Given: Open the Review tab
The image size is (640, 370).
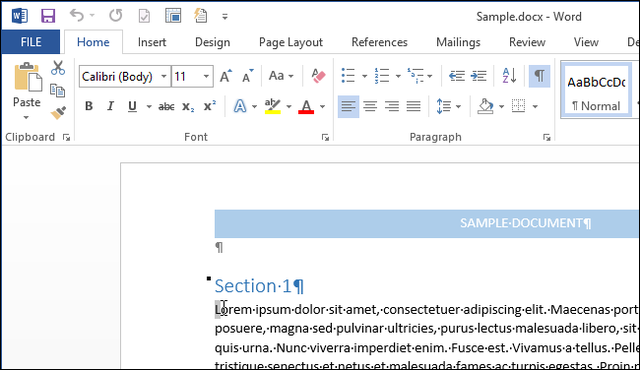Looking at the screenshot, I should pyautogui.click(x=527, y=42).
